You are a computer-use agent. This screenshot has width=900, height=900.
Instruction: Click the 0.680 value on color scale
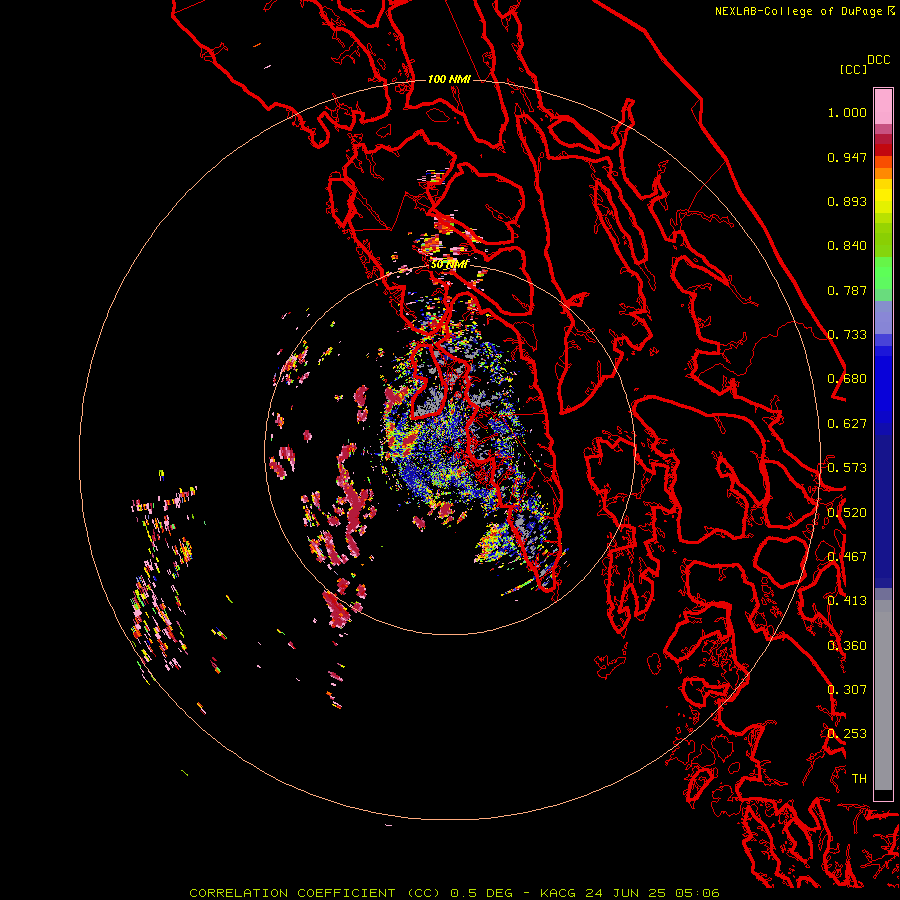coord(847,379)
